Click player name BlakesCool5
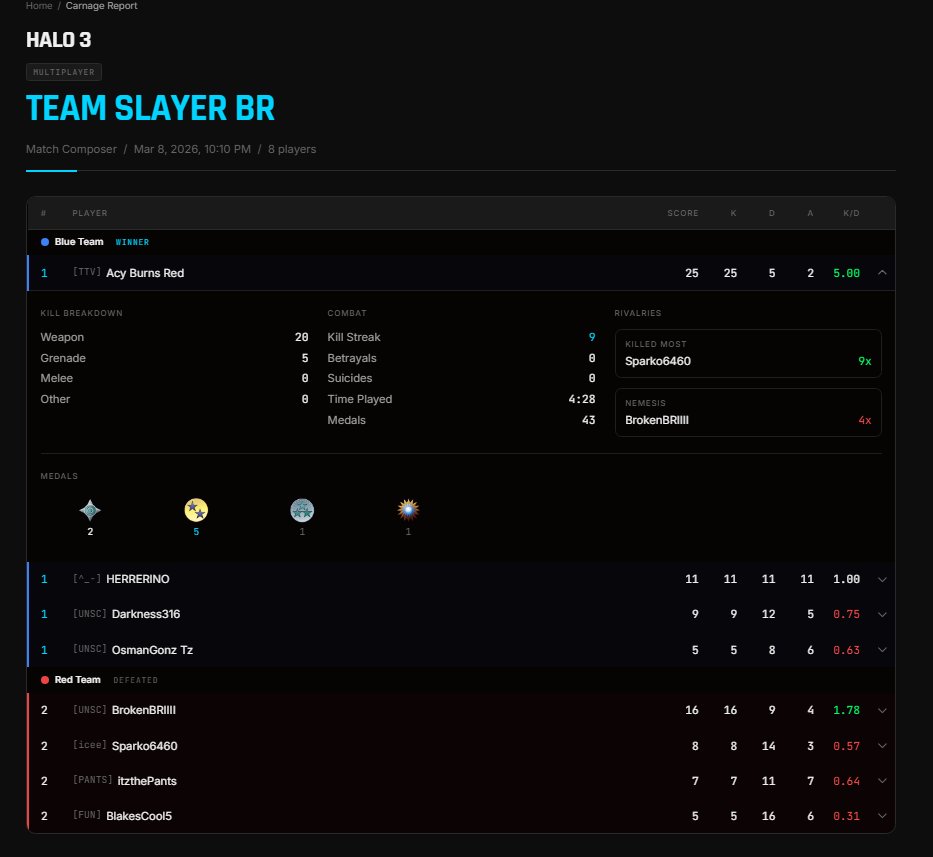The image size is (933, 857). click(x=139, y=816)
